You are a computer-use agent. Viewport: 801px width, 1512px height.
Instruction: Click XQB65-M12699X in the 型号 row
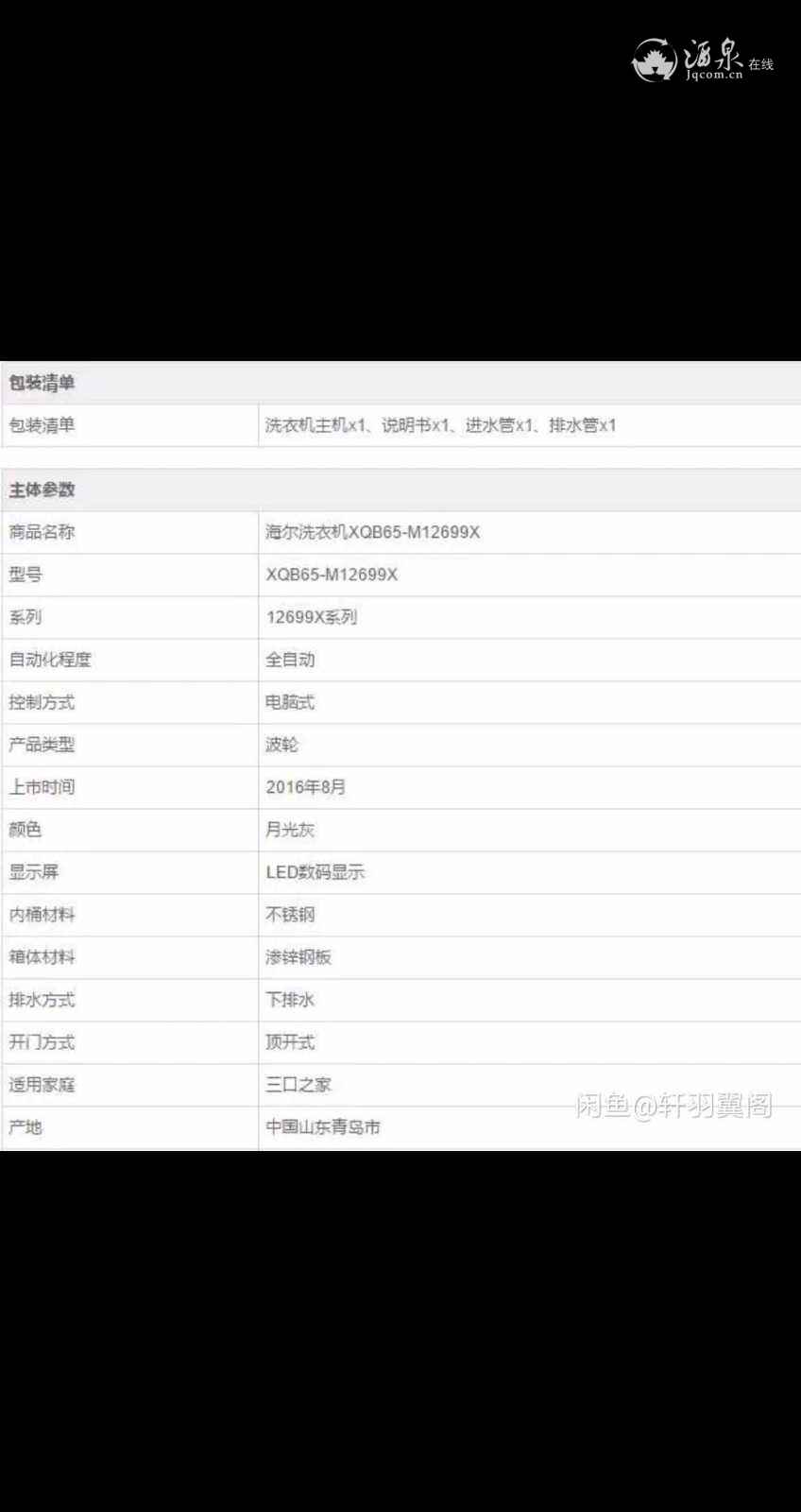pyautogui.click(x=332, y=575)
